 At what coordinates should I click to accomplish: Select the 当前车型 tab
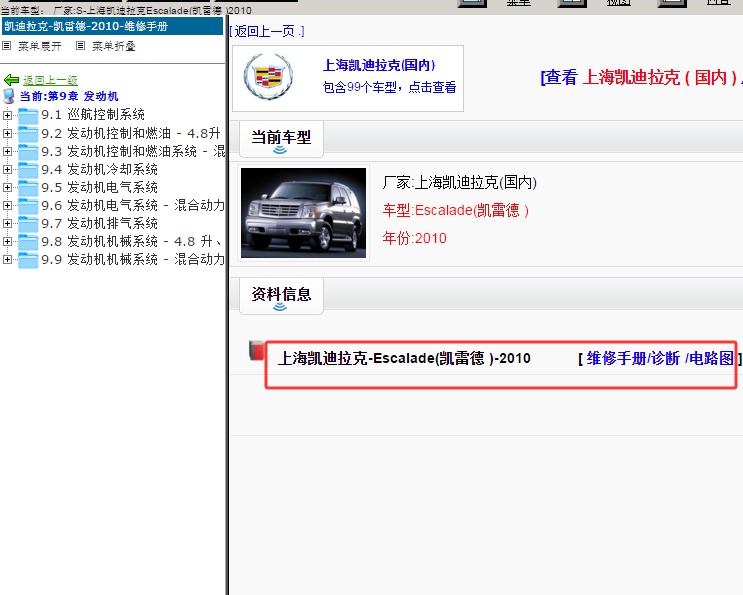[x=281, y=139]
